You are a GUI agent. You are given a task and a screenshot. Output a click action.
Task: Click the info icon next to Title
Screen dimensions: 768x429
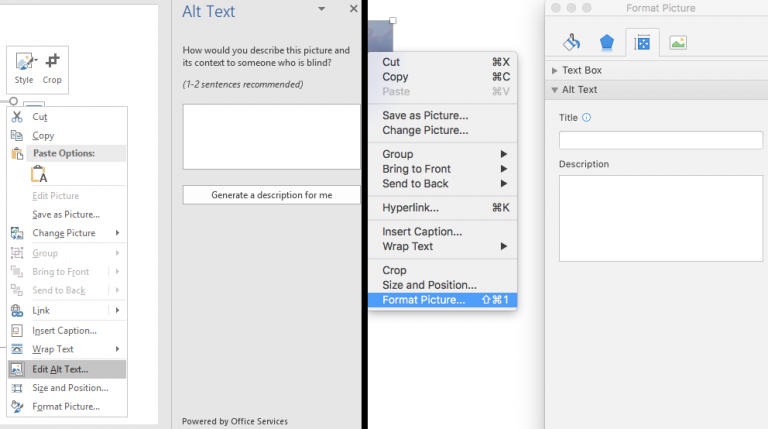[587, 117]
